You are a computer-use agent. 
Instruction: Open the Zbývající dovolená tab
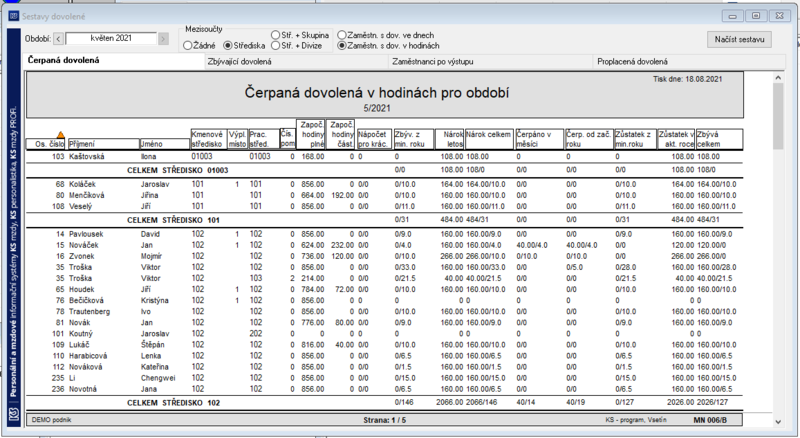pos(296,62)
